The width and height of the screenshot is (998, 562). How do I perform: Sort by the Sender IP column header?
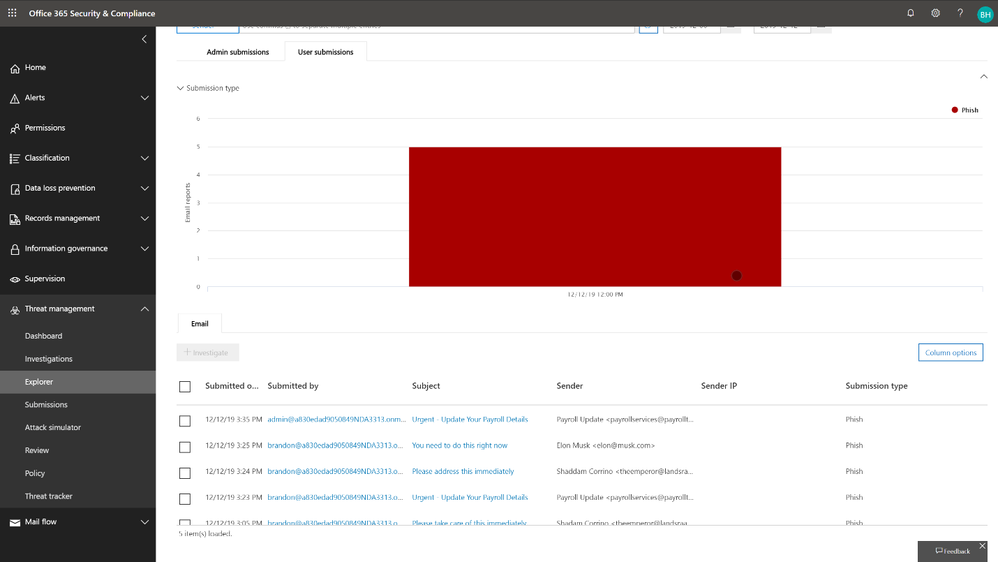point(719,386)
